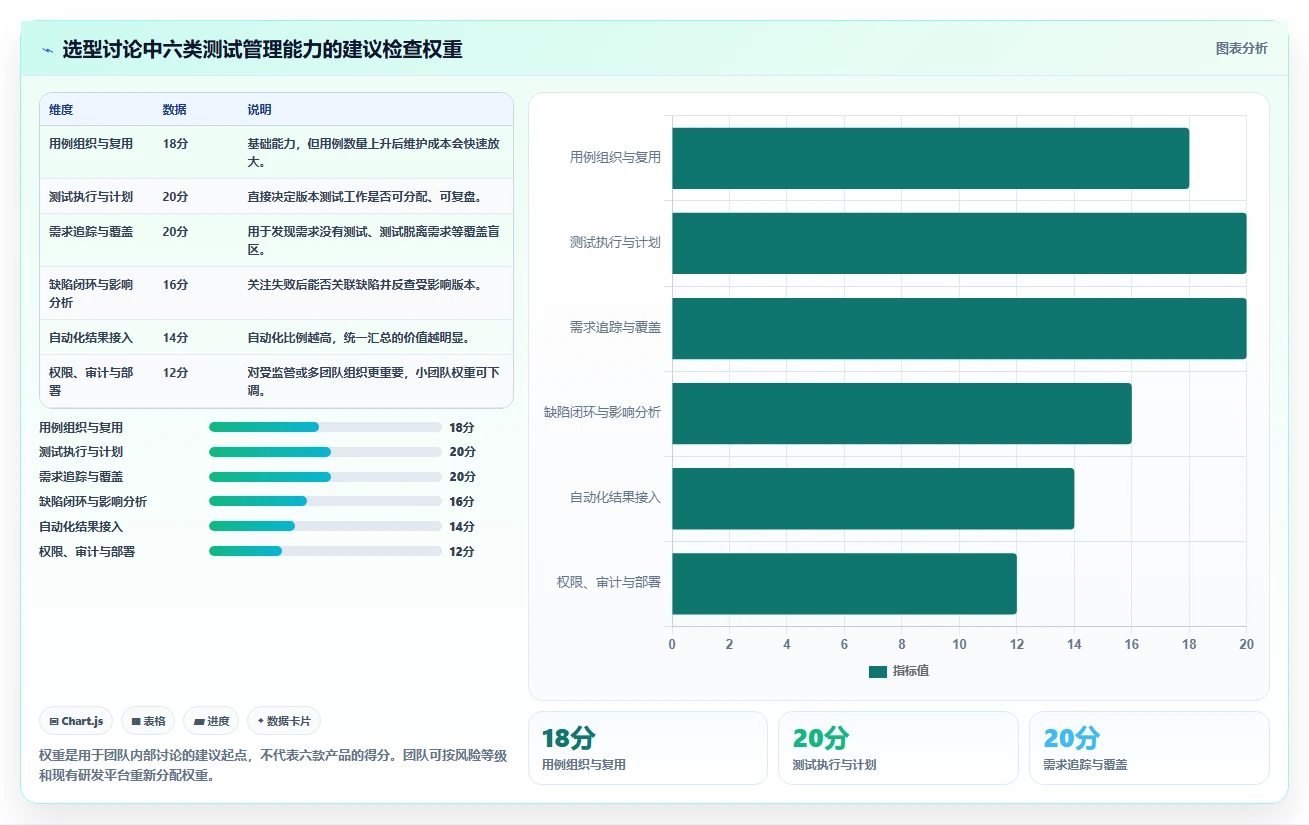Toggle the 指标值 legend color box
Image resolution: width=1309 pixels, height=825 pixels.
coord(878,672)
